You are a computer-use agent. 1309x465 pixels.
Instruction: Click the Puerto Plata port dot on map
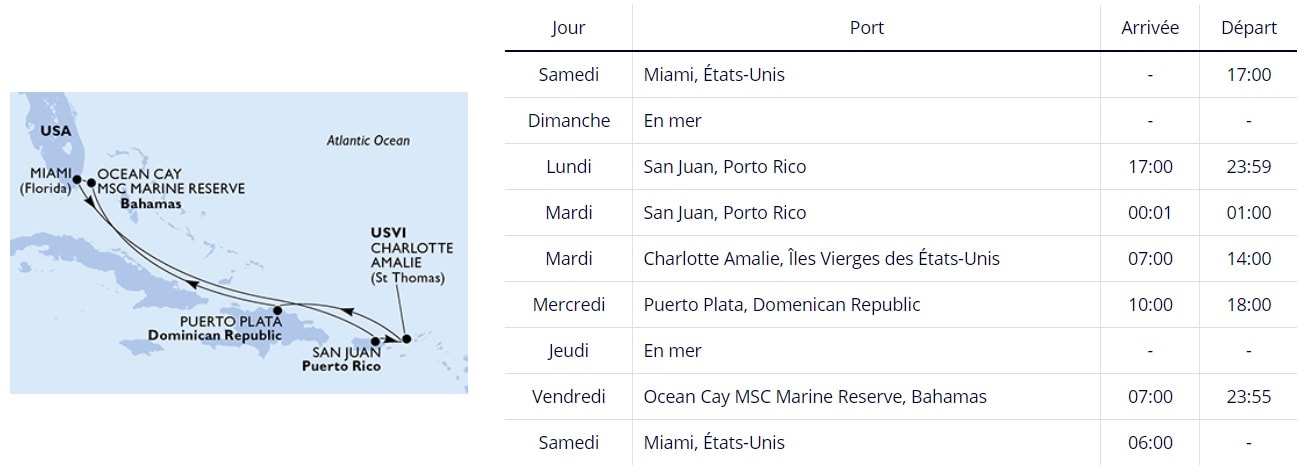tap(278, 310)
